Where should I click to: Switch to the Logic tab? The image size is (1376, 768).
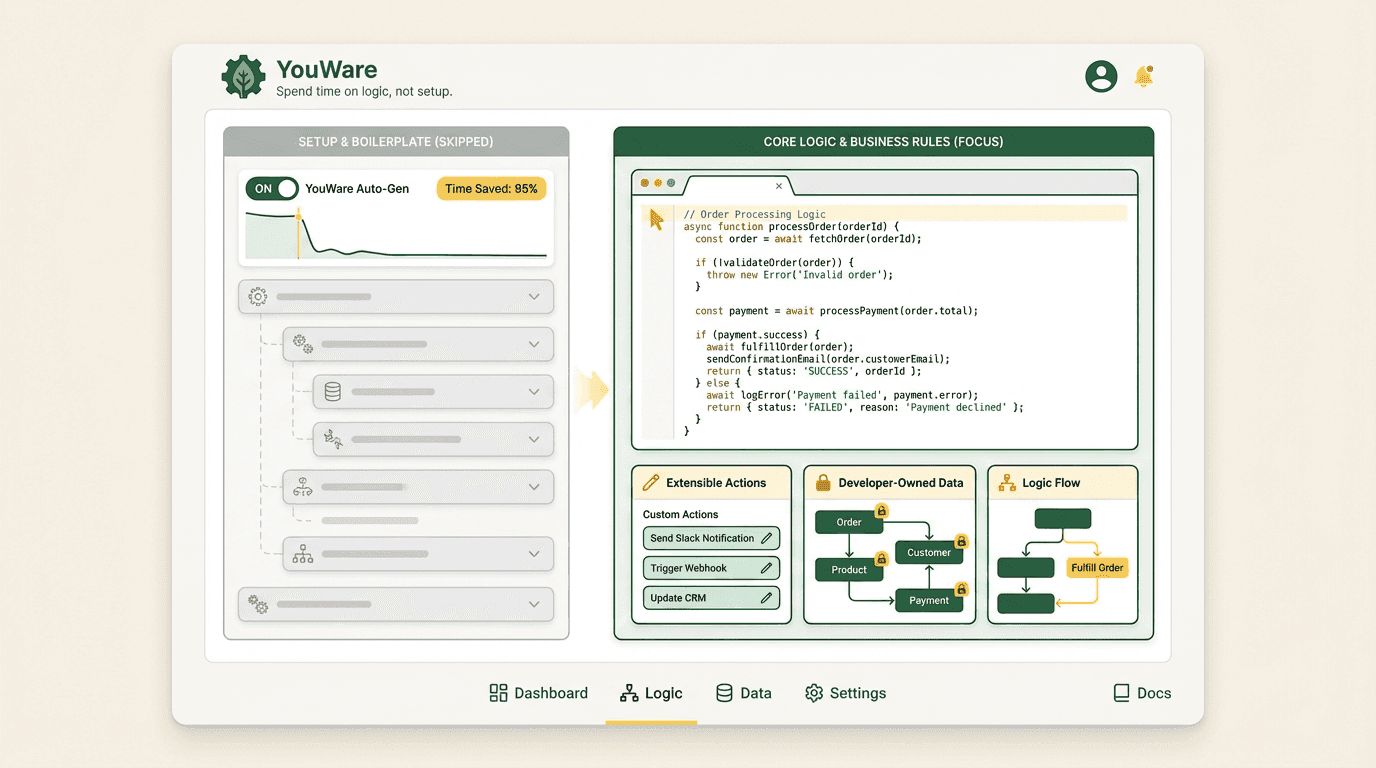pyautogui.click(x=651, y=693)
